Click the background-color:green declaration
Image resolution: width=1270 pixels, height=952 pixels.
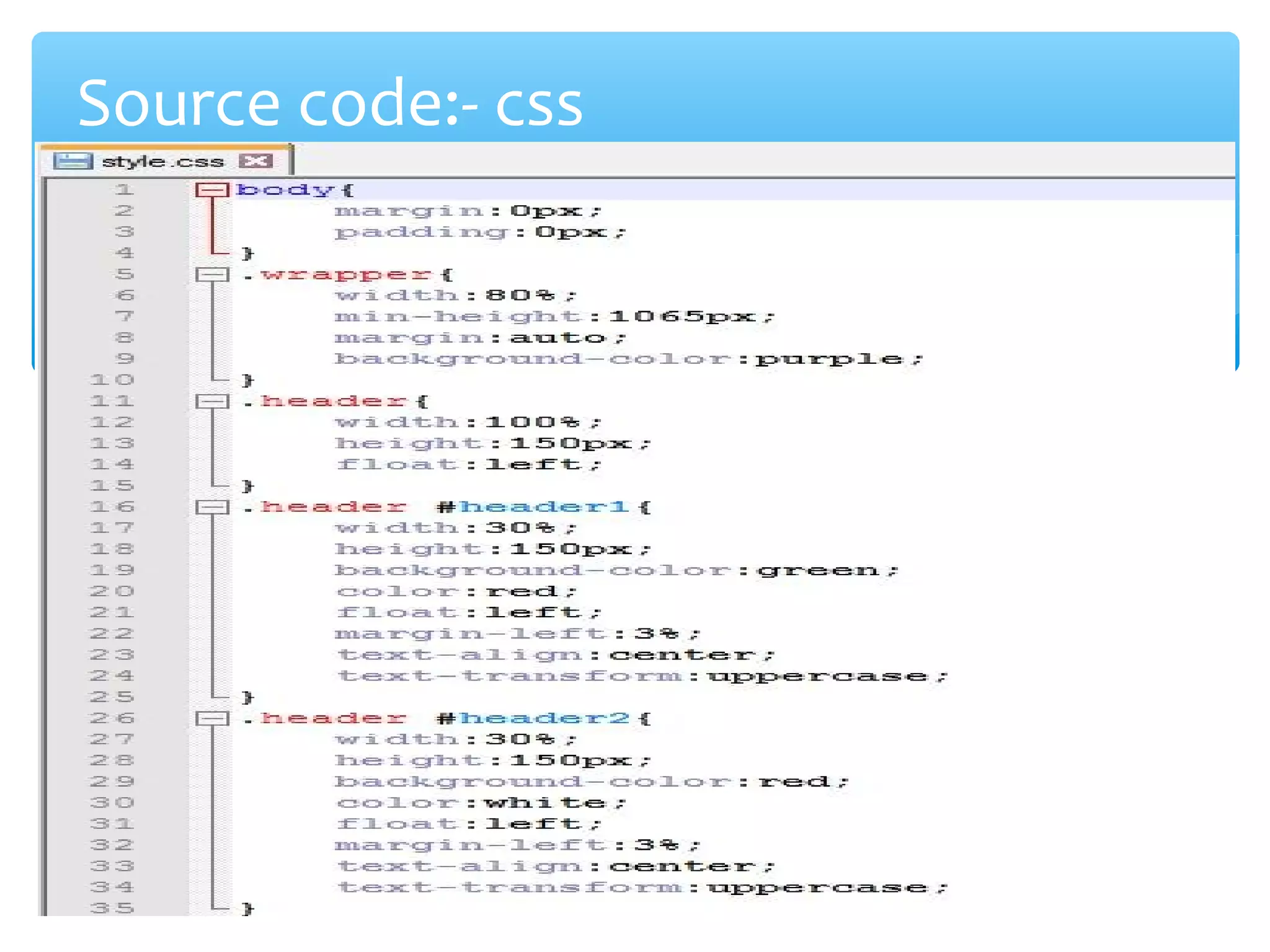[x=615, y=570]
